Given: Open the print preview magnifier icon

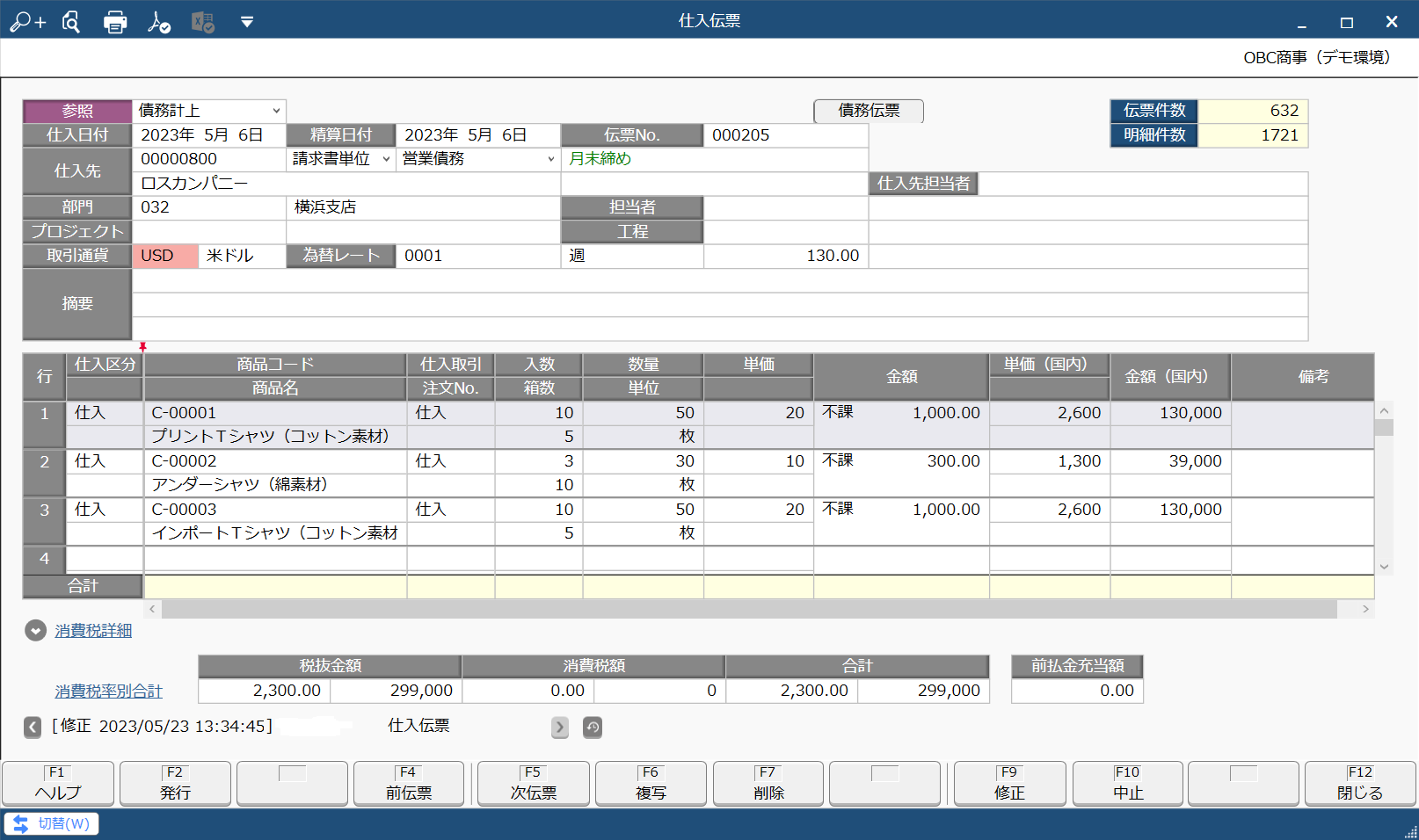Looking at the screenshot, I should coord(71,22).
